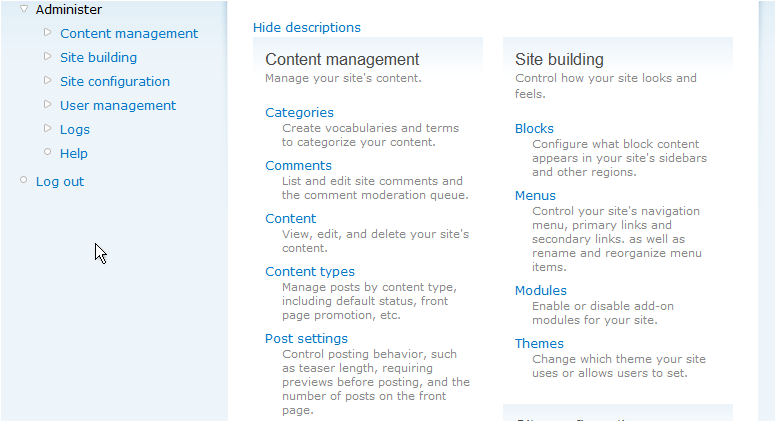This screenshot has width=776, height=422.
Task: Open Content management in sidebar menu
Action: 129,33
